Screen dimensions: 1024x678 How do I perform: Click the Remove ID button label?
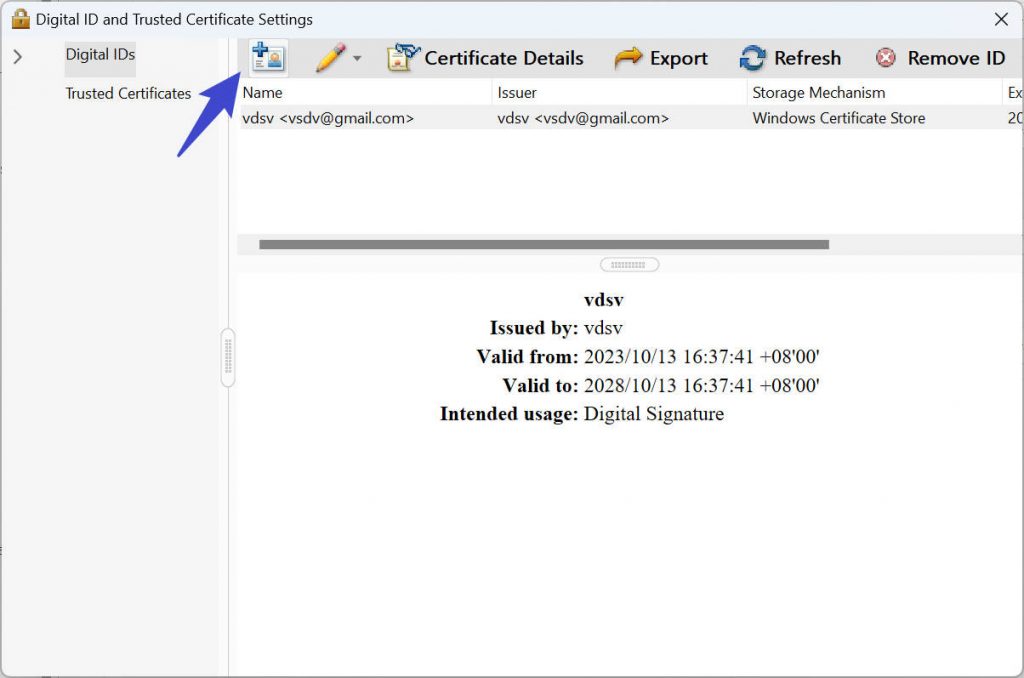pyautogui.click(x=954, y=58)
